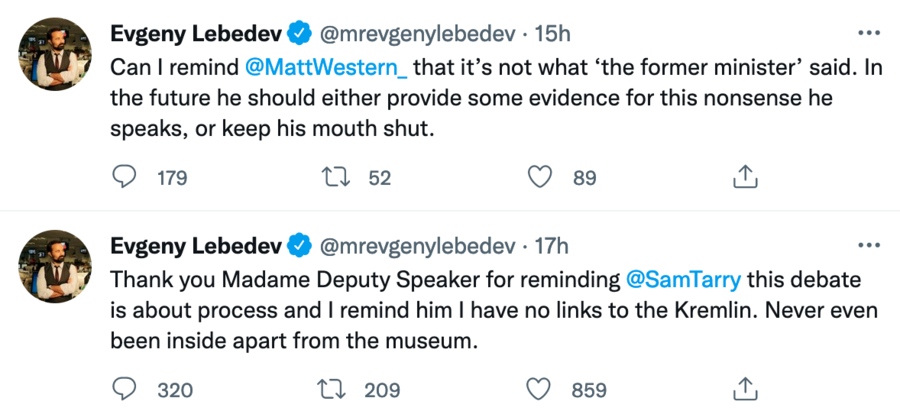
Task: Click the 17h timestamp
Action: (x=552, y=245)
